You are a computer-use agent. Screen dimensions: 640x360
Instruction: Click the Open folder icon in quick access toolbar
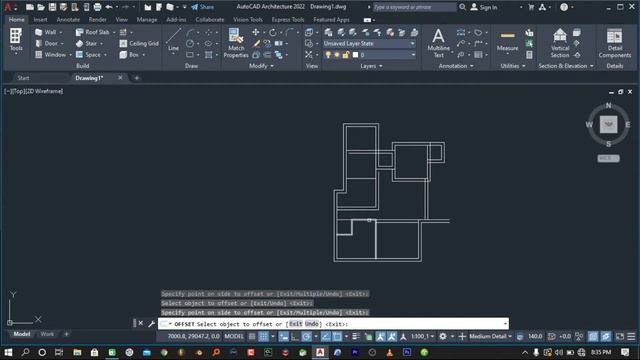click(x=41, y=7)
